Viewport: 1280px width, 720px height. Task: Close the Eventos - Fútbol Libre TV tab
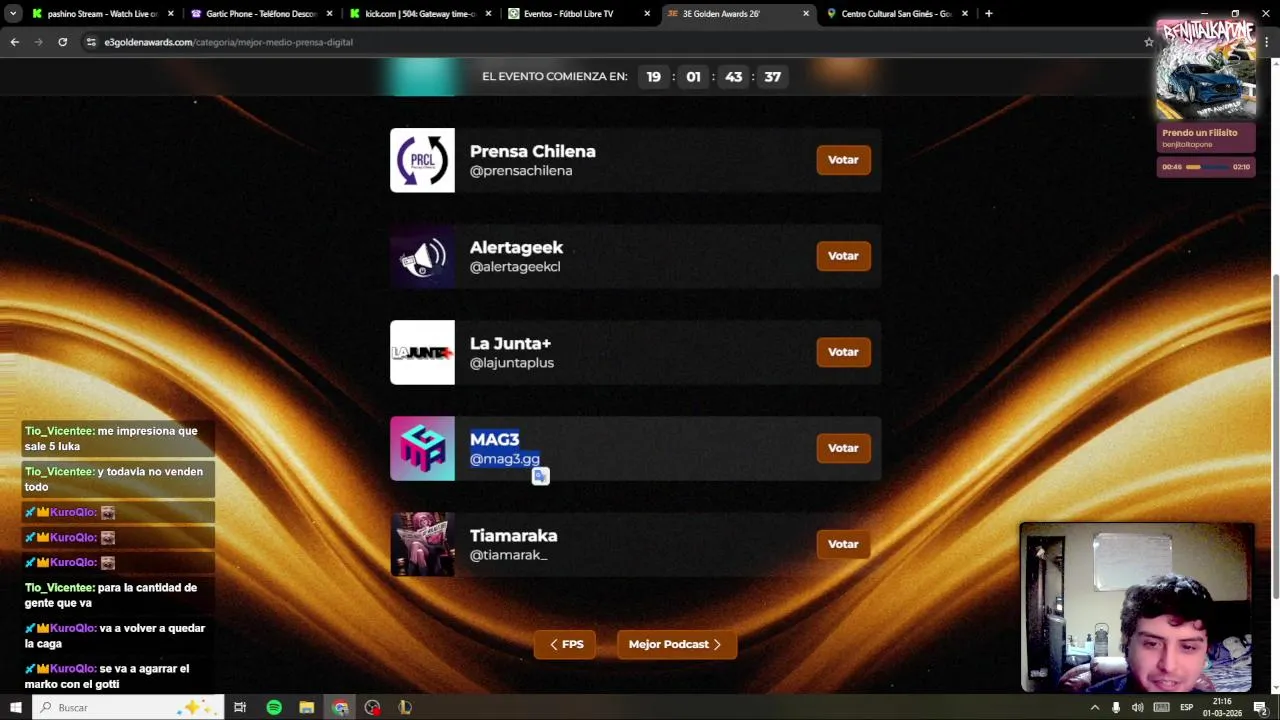click(x=647, y=14)
